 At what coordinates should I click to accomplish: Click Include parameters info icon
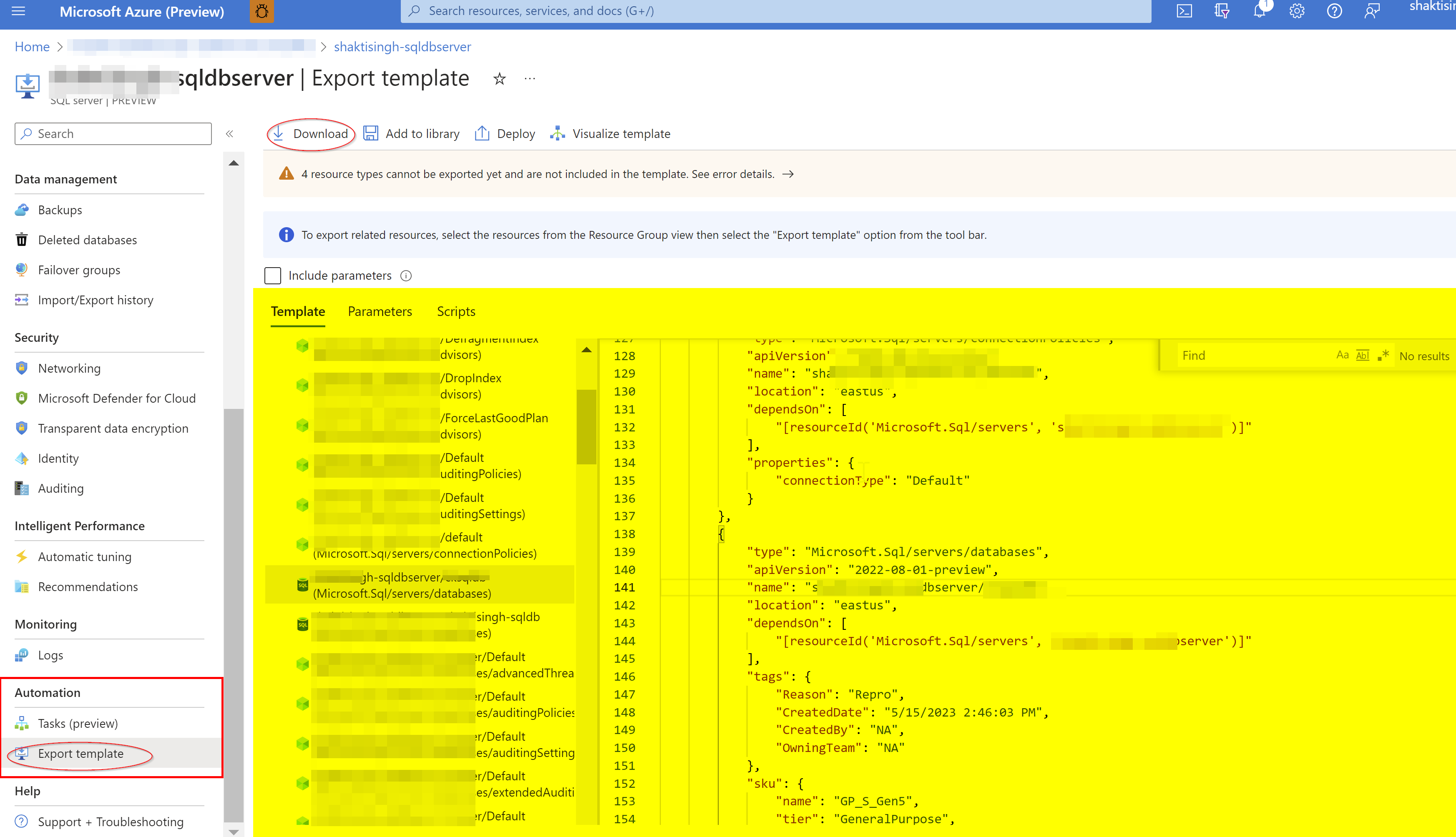click(x=406, y=276)
